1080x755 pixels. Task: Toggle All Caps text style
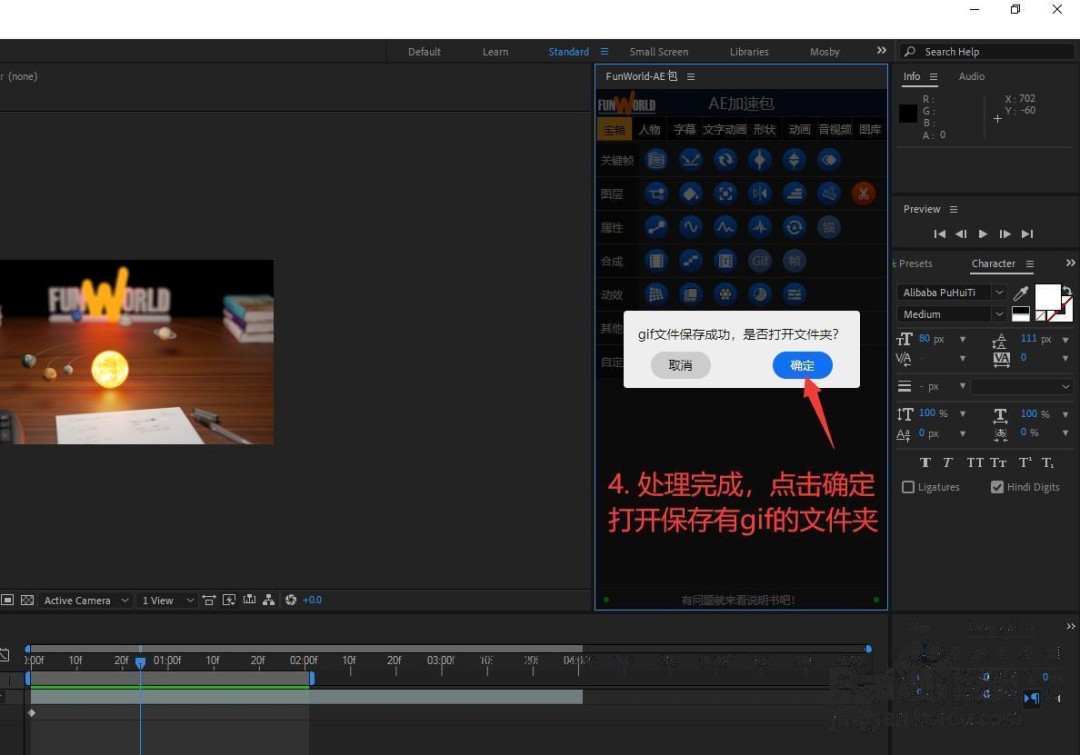(975, 462)
